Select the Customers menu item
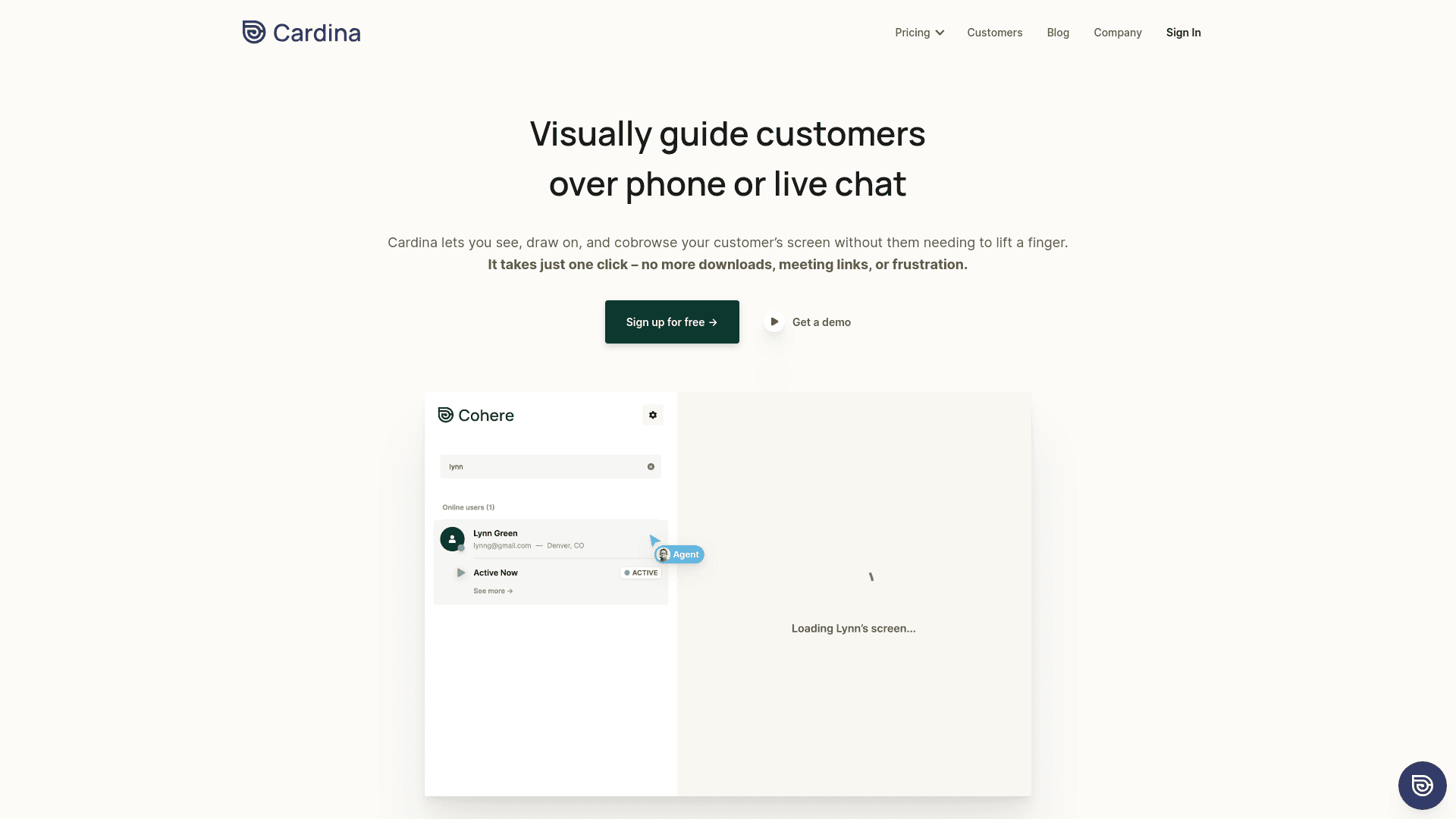This screenshot has width=1456, height=819. [x=994, y=32]
